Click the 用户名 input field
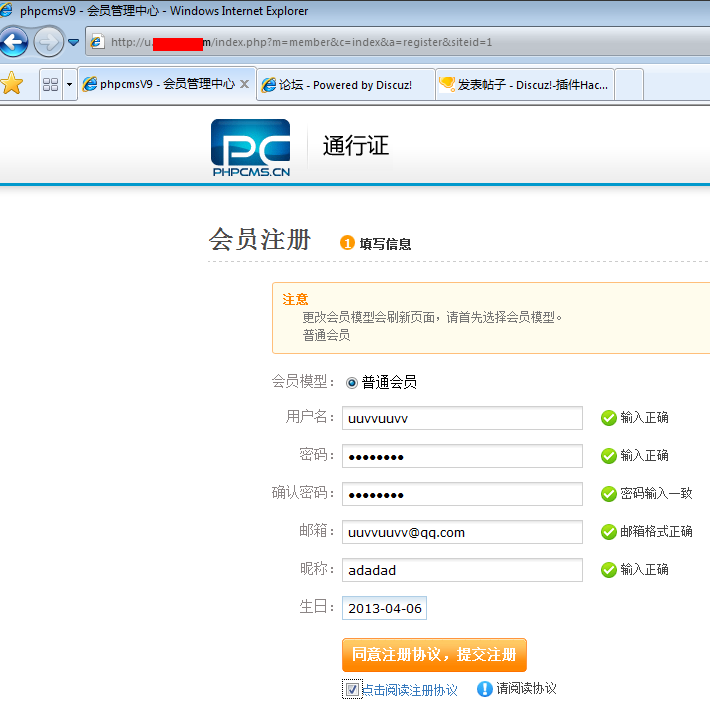 [462, 418]
